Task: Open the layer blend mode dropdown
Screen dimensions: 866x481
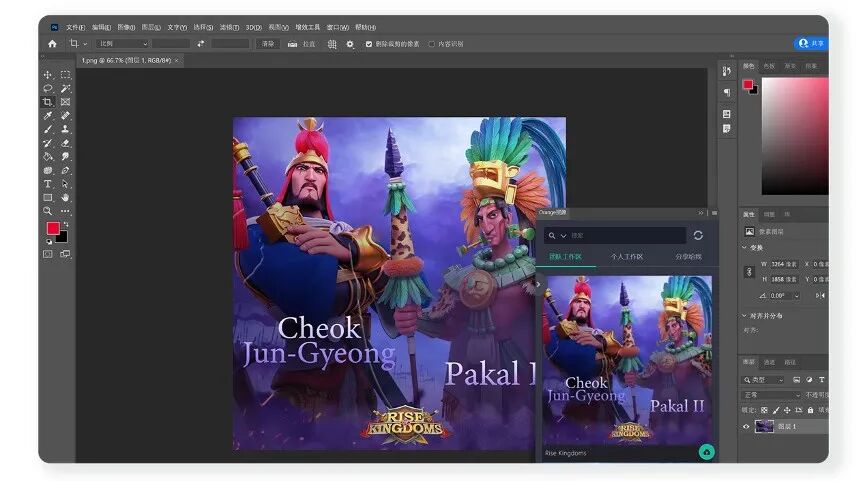Action: coord(770,395)
